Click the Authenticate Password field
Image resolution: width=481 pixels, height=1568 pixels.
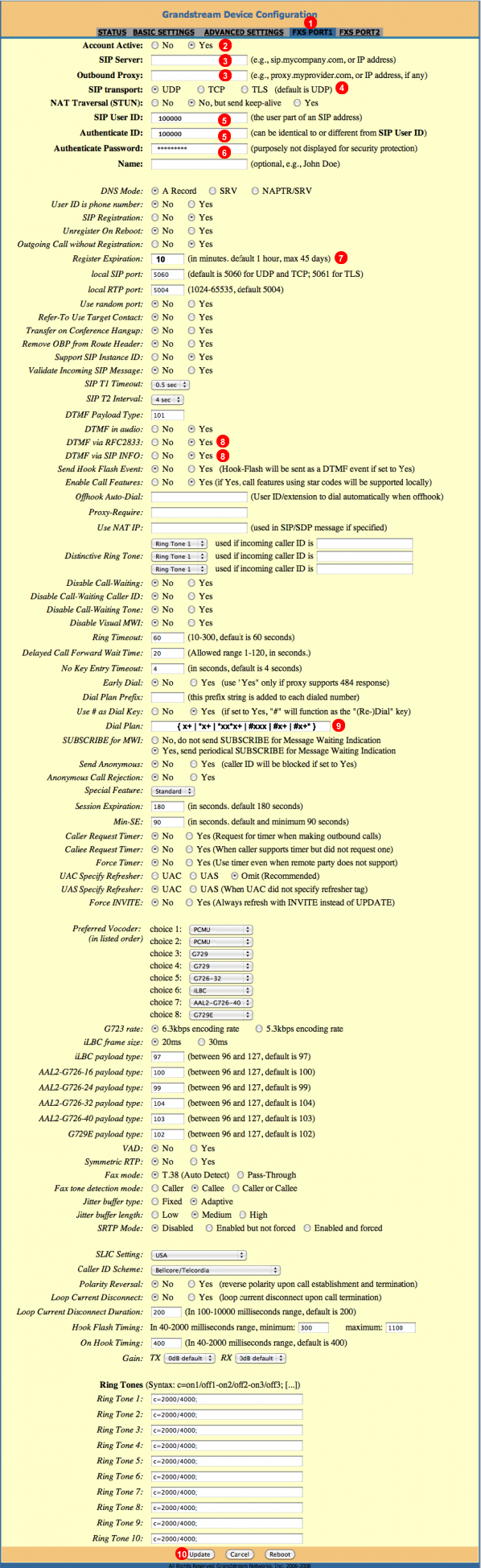(199, 149)
